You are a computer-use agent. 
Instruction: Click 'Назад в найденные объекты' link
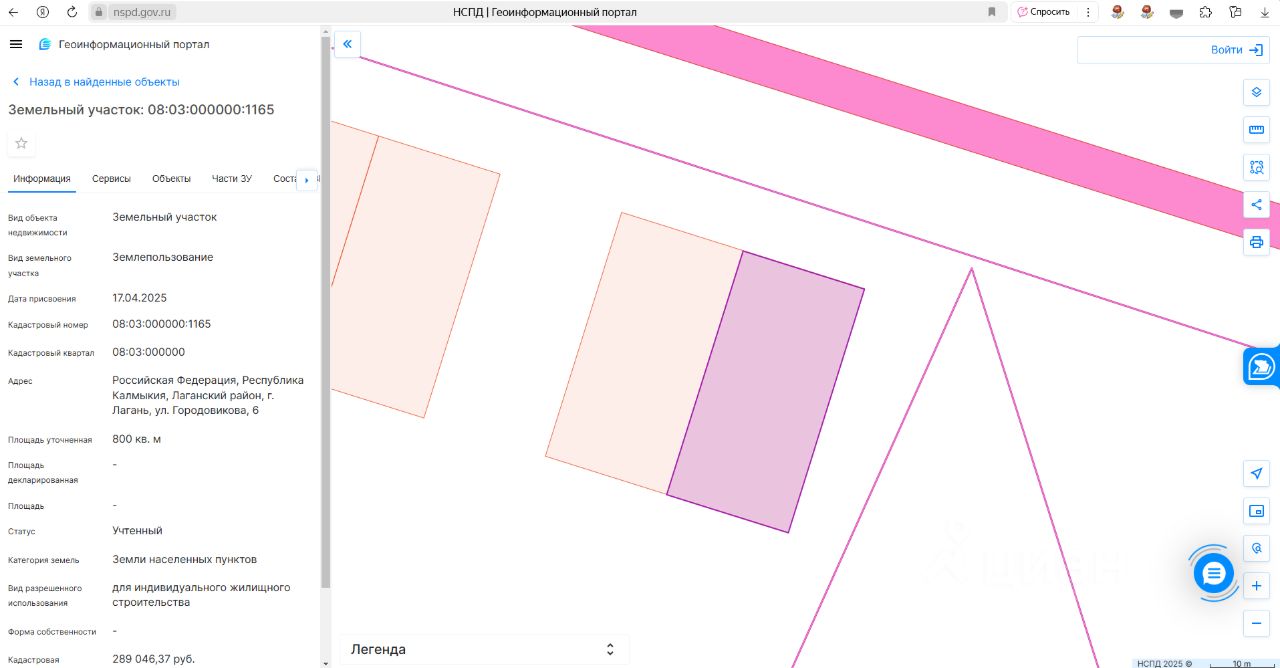click(x=95, y=82)
